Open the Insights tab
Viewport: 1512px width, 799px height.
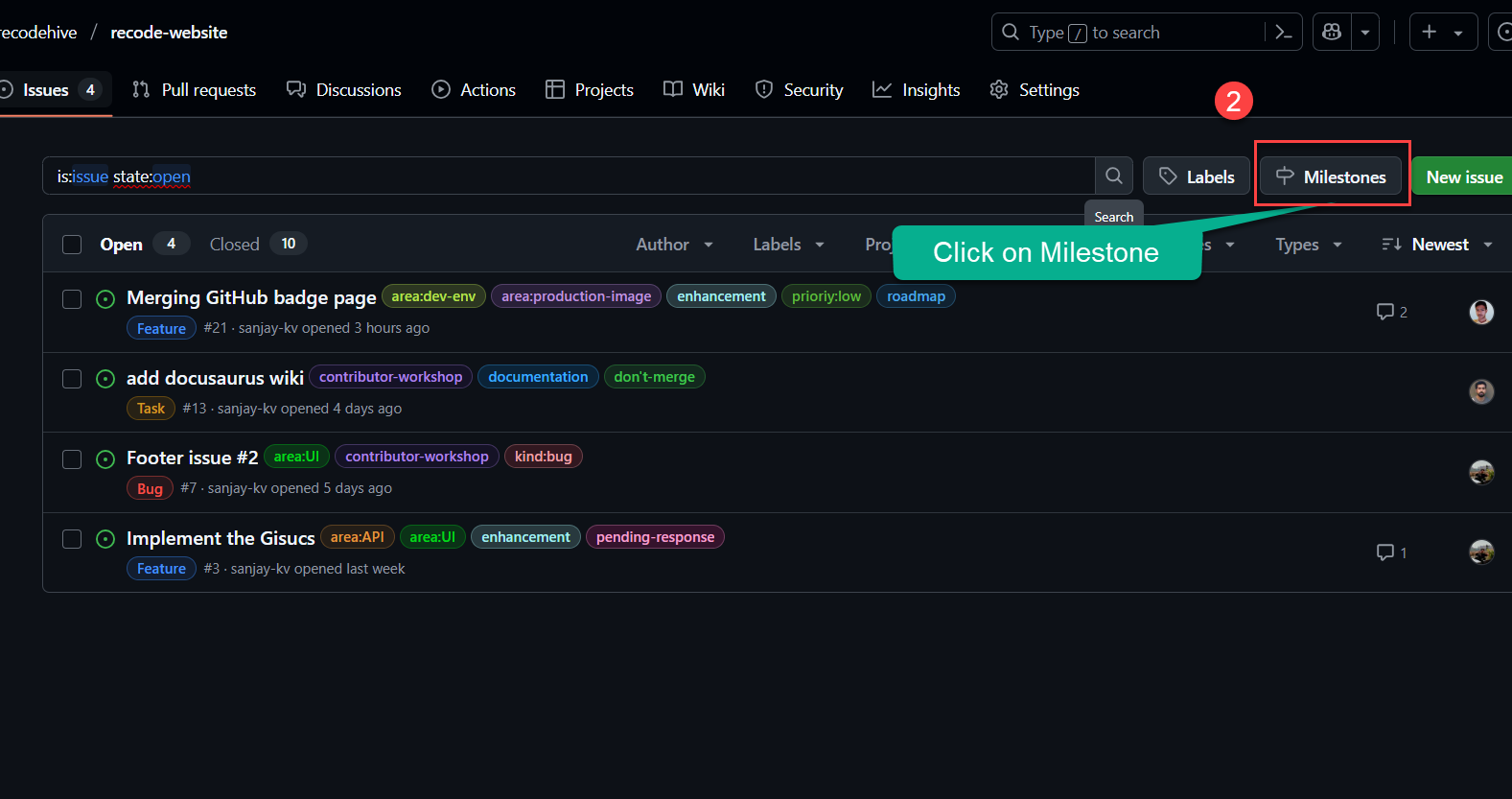pyautogui.click(x=917, y=90)
